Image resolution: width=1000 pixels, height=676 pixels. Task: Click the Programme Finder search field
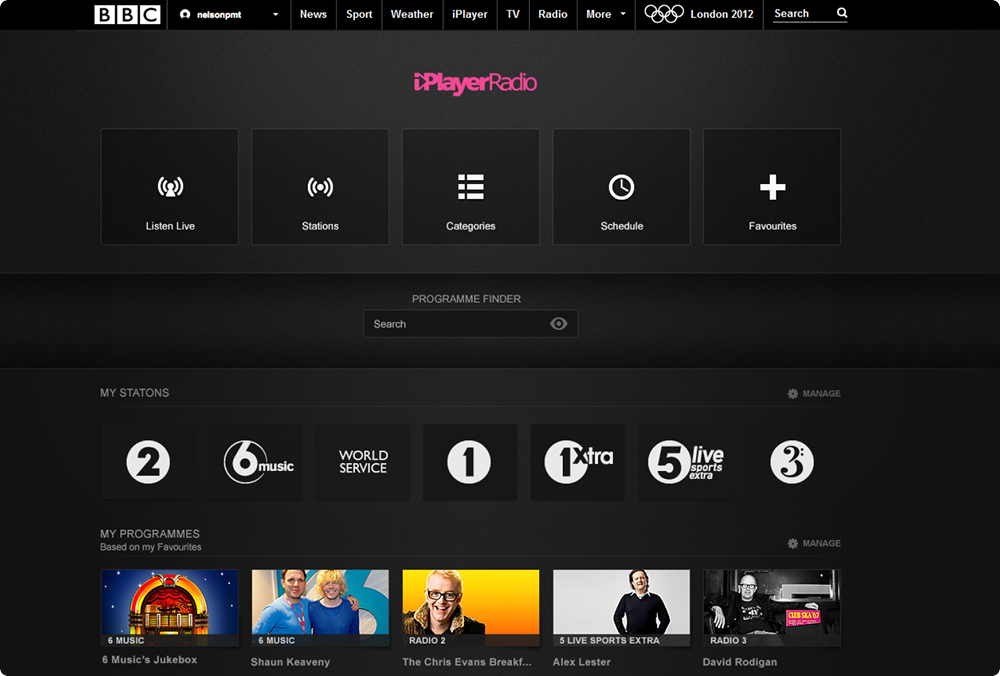pos(455,324)
